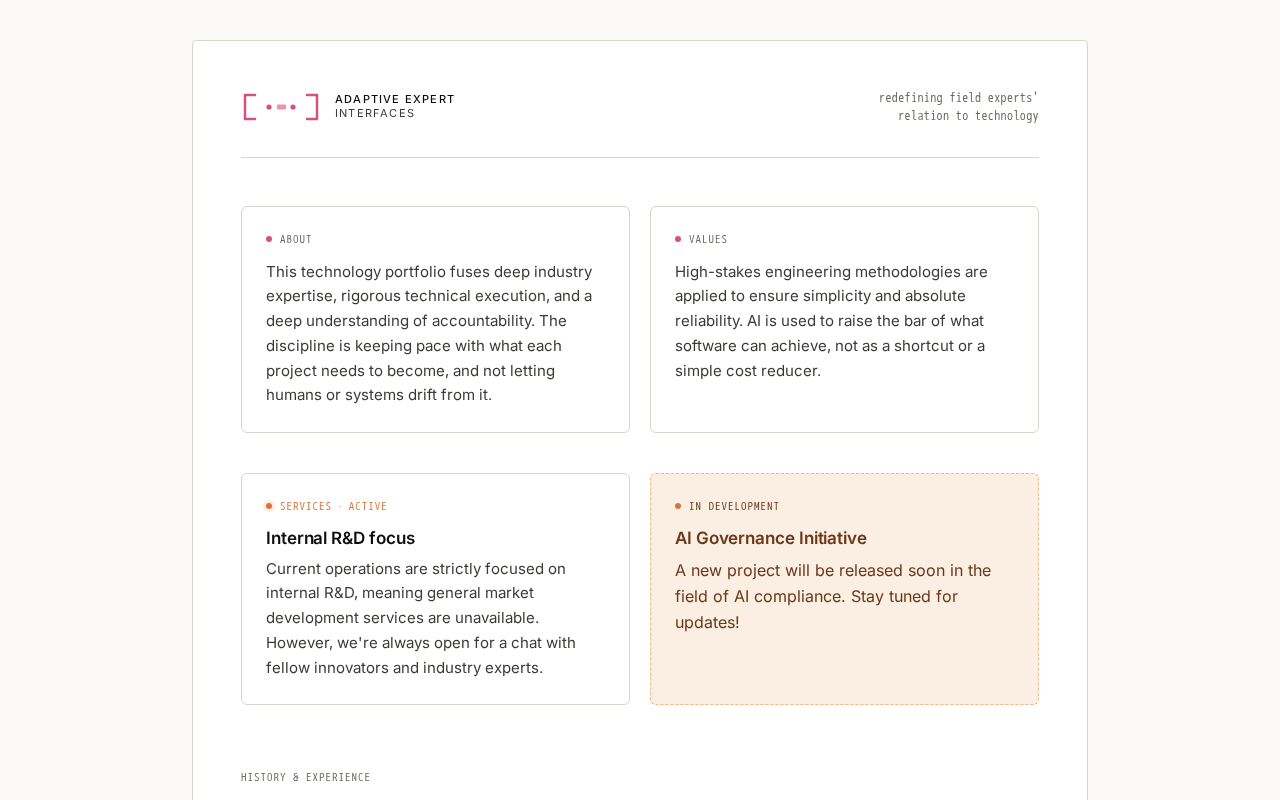Image resolution: width=1280 pixels, height=800 pixels.
Task: Click the orange dot beside IN DEVELOPMENT
Action: pyautogui.click(x=678, y=506)
